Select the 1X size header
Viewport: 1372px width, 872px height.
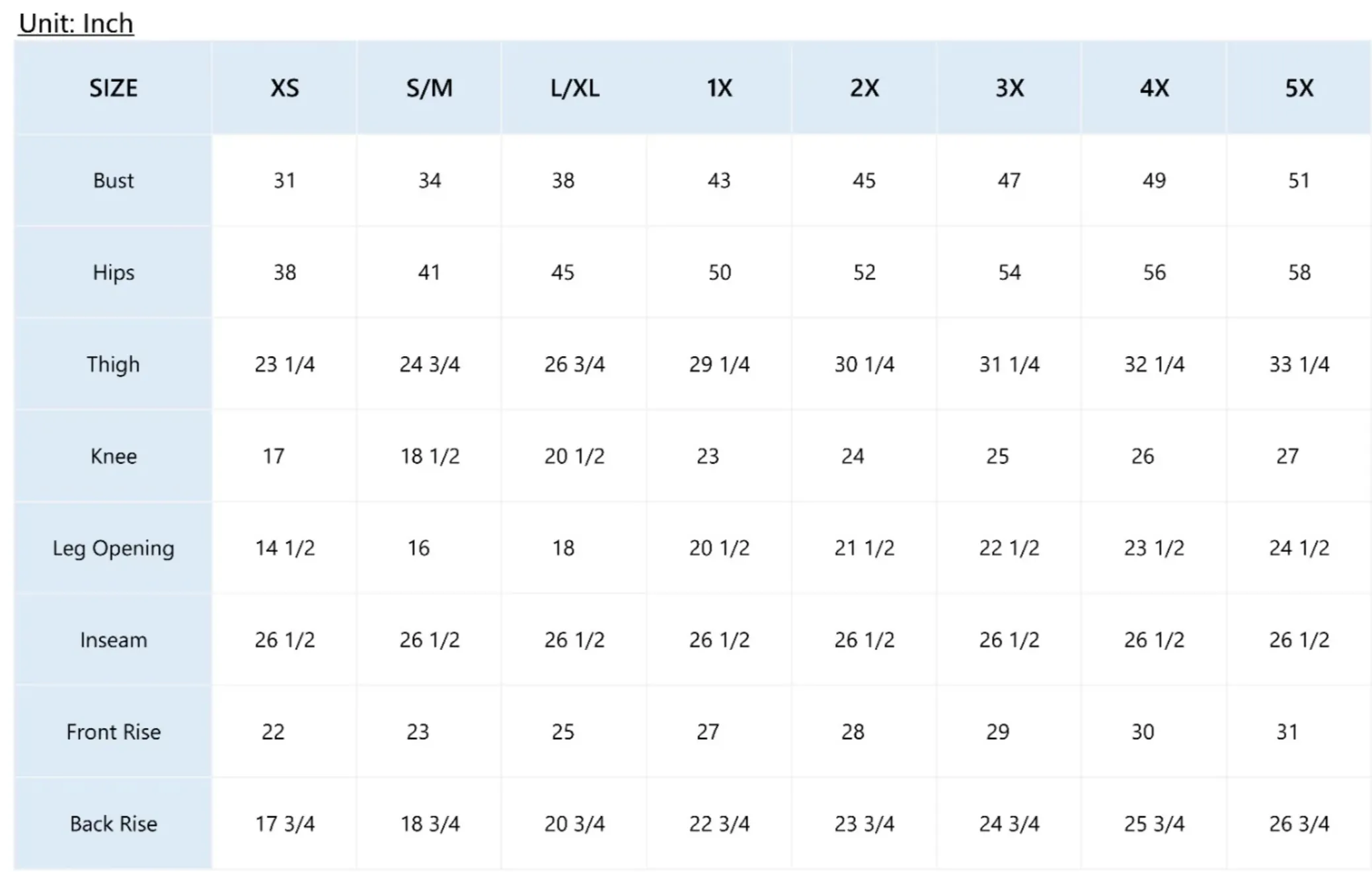[719, 88]
